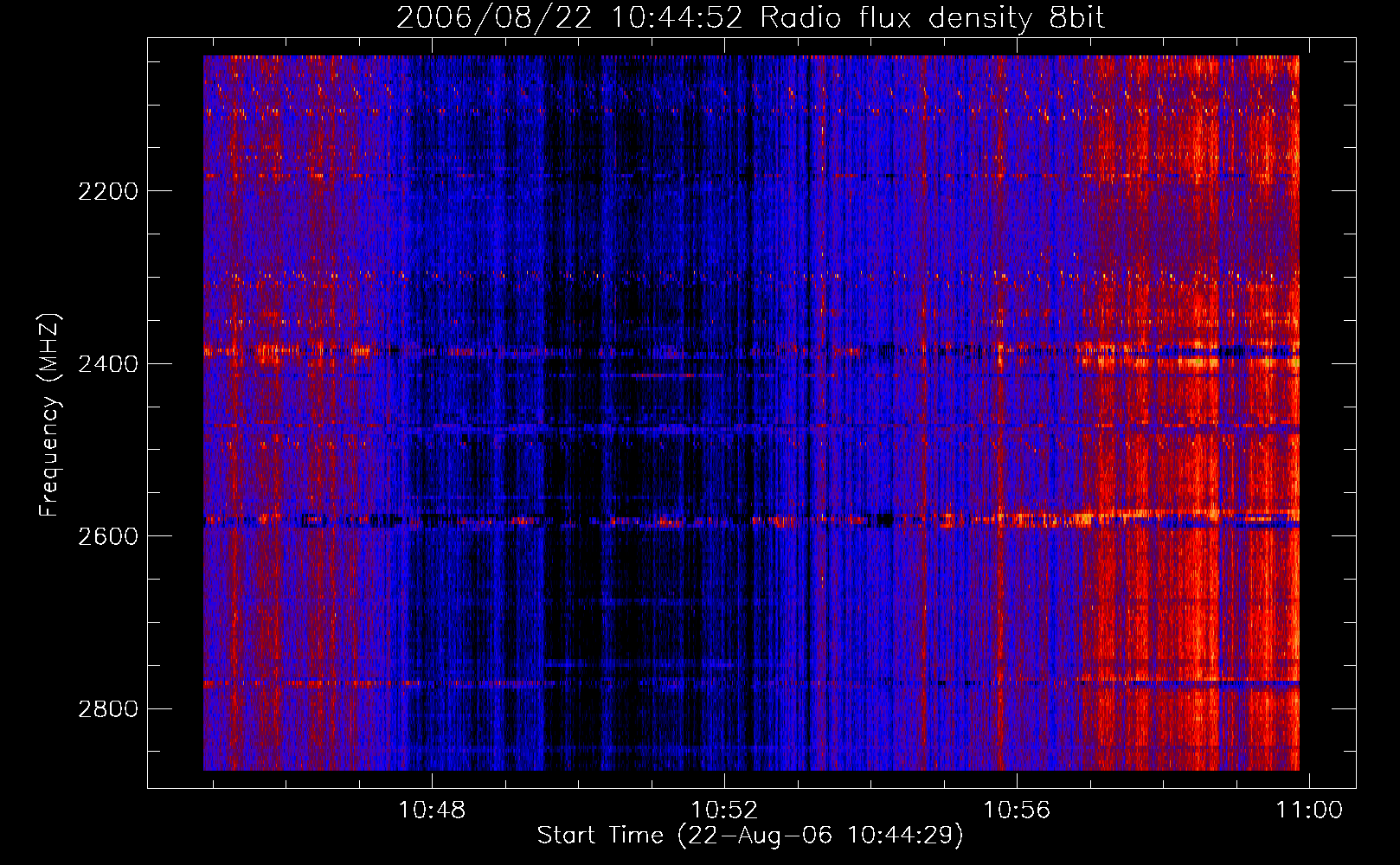1400x865 pixels.
Task: Click the 2200 frequency axis label
Action: click(x=108, y=191)
